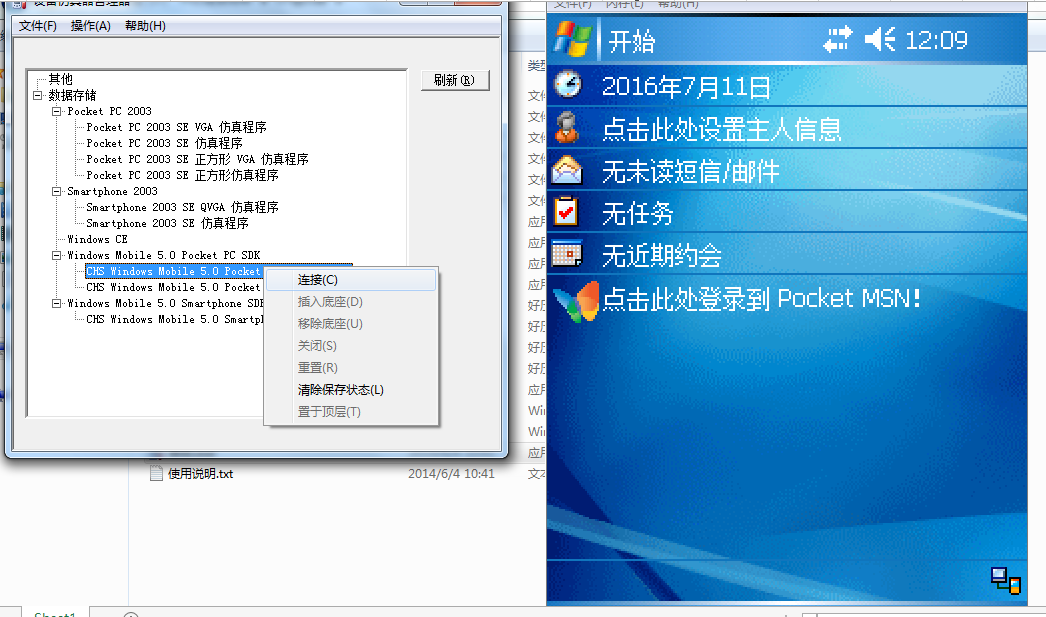
Task: Click the network computers tray icon in emulator
Action: coord(1005,580)
